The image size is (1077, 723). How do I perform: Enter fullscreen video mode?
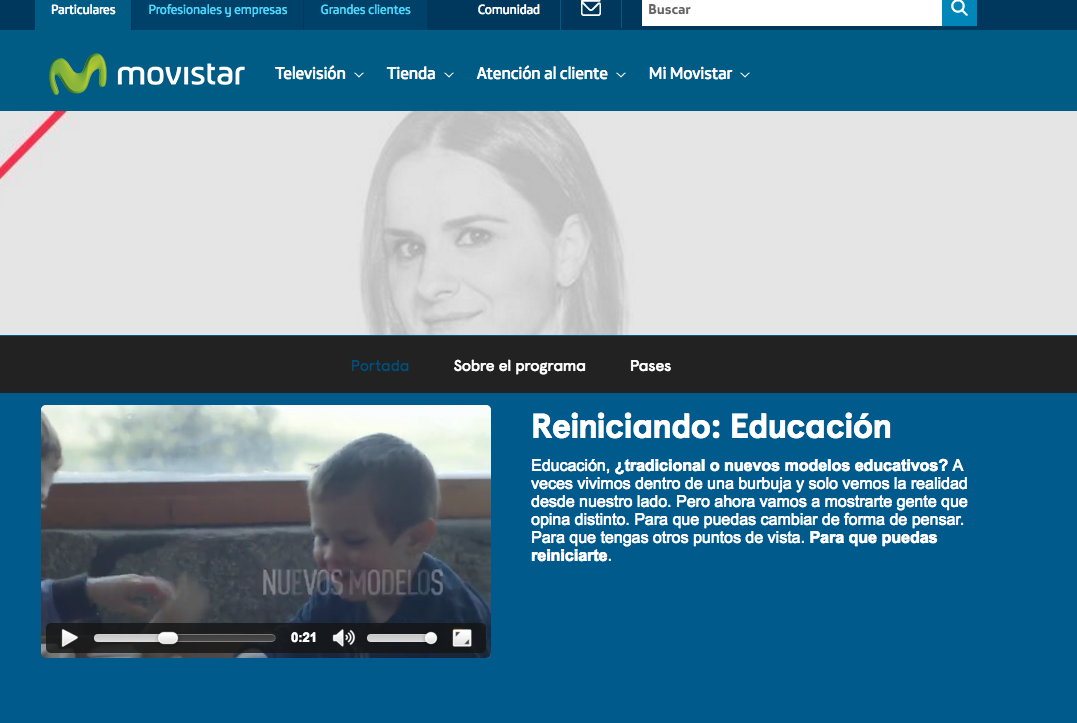462,638
